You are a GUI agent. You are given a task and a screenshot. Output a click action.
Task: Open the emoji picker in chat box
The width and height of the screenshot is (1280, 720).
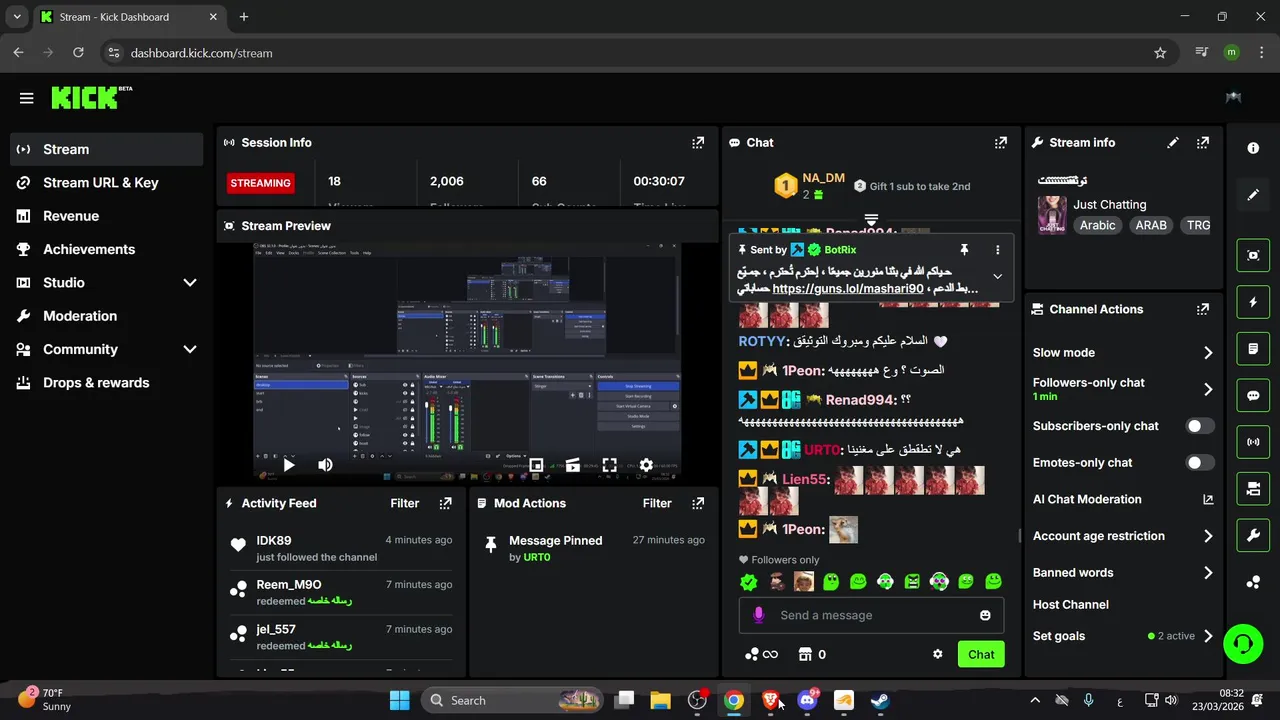[x=985, y=615]
